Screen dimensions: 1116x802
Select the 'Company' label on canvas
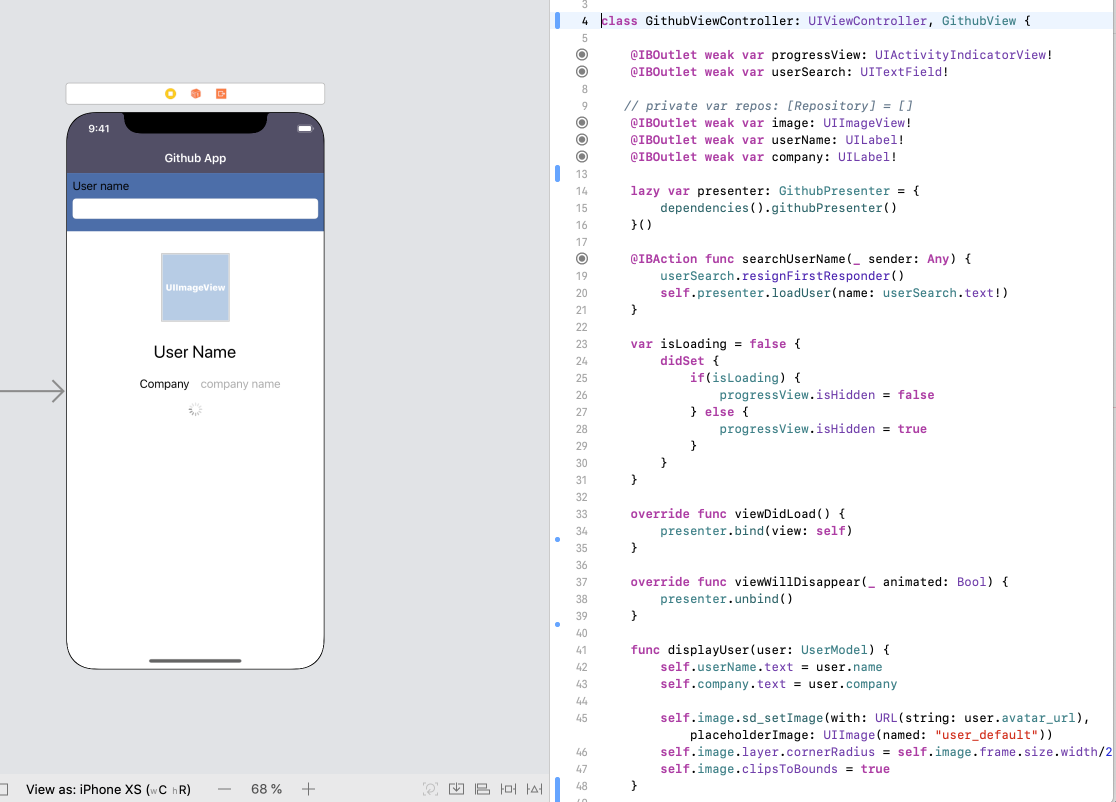click(x=164, y=384)
